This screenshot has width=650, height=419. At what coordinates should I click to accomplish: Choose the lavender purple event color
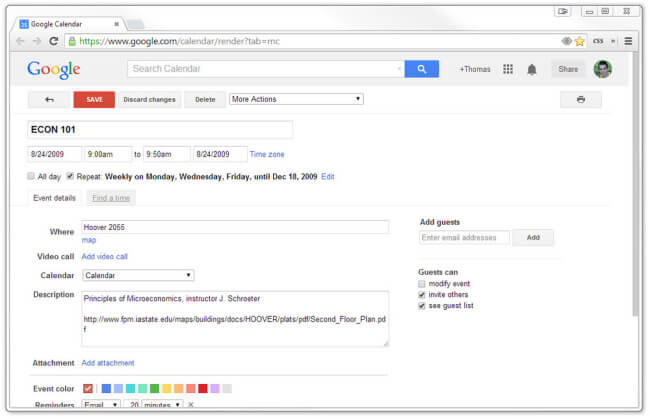click(x=215, y=388)
